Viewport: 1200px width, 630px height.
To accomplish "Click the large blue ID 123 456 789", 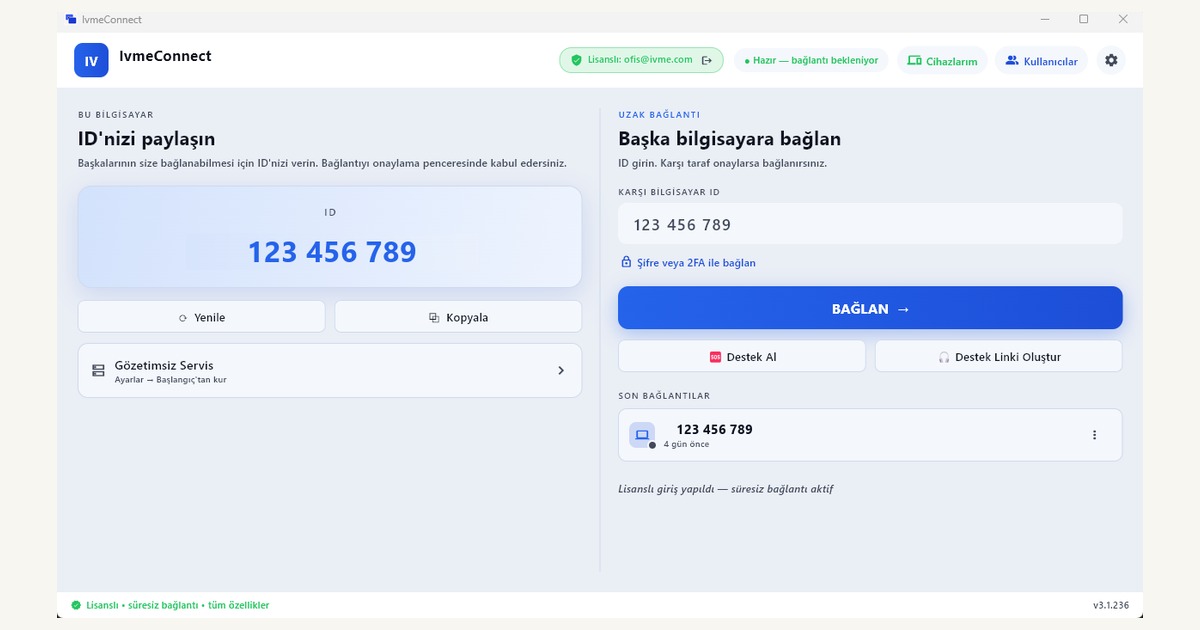I will [x=332, y=252].
